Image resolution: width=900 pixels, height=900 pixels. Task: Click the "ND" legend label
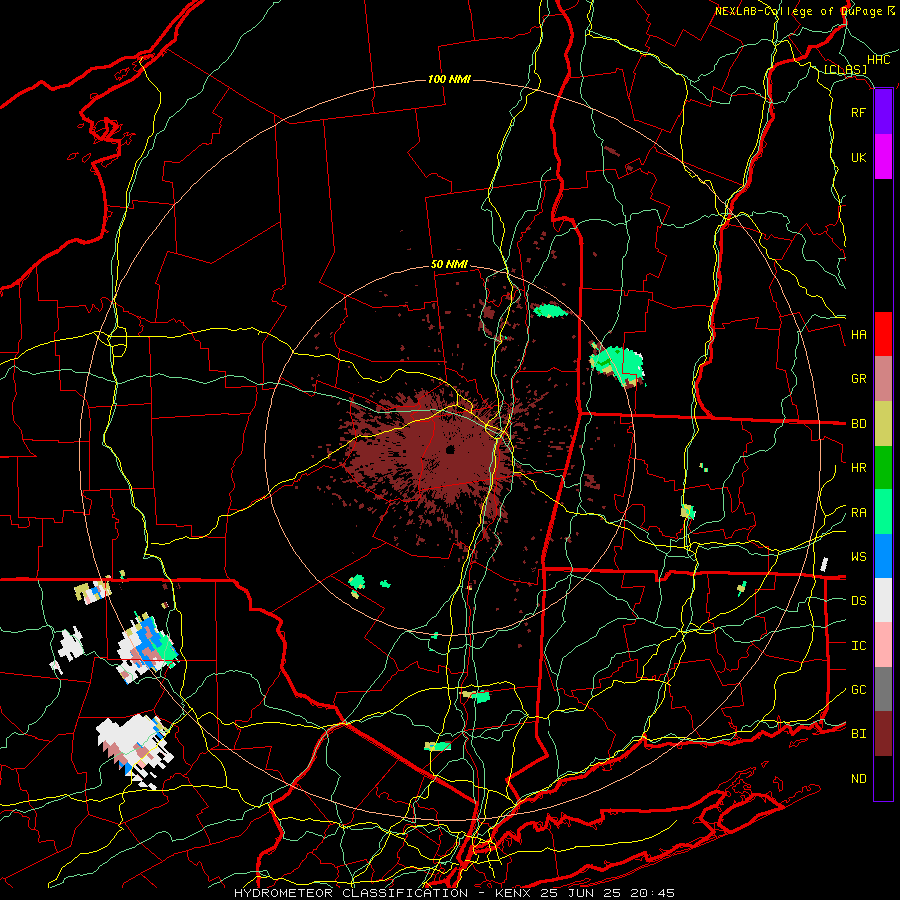coord(859,779)
